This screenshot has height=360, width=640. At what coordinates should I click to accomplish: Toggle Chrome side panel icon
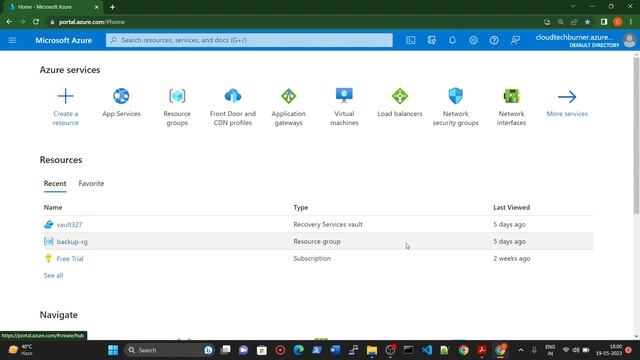(604, 22)
